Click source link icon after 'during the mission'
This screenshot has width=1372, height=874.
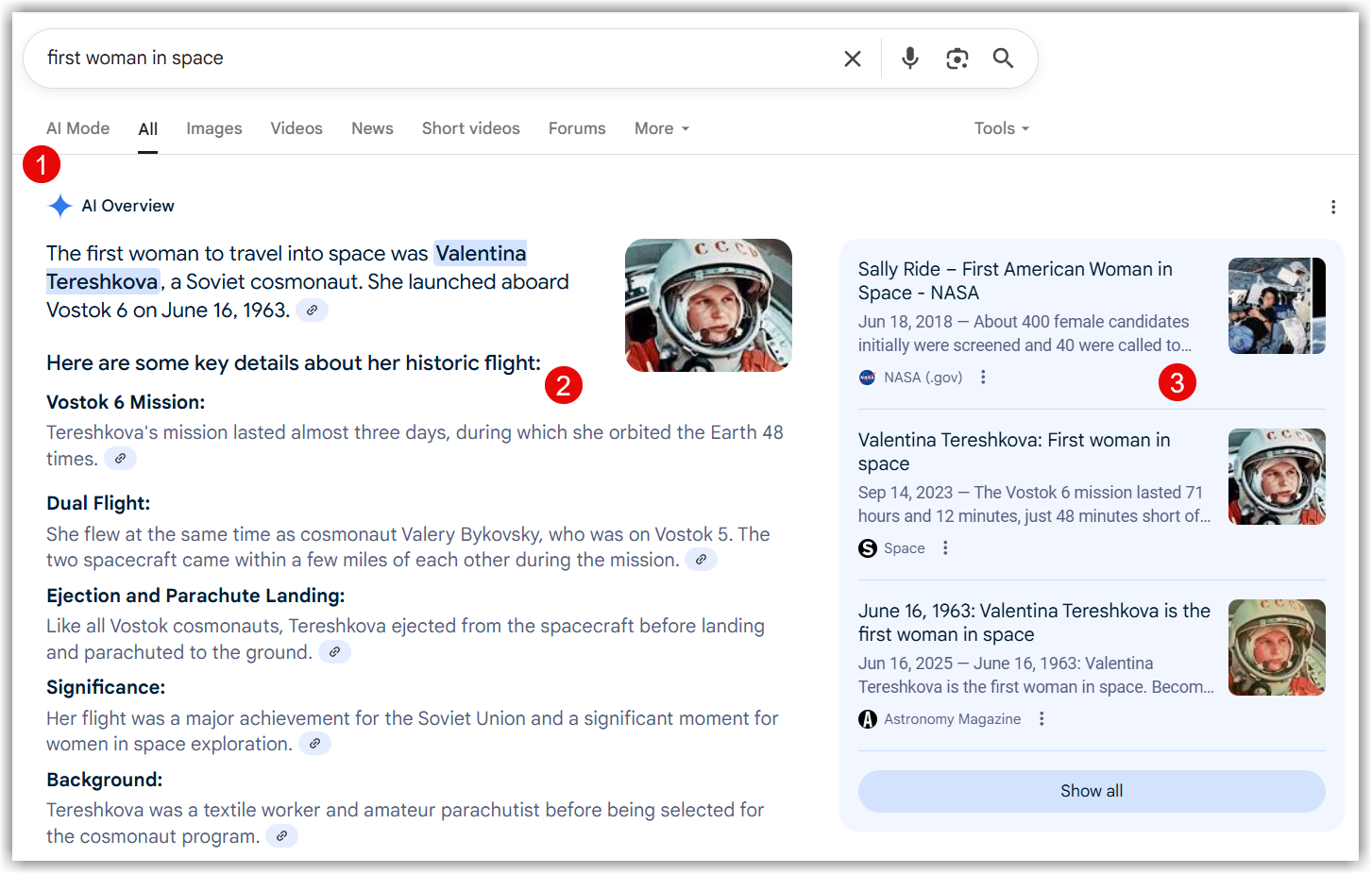point(701,560)
